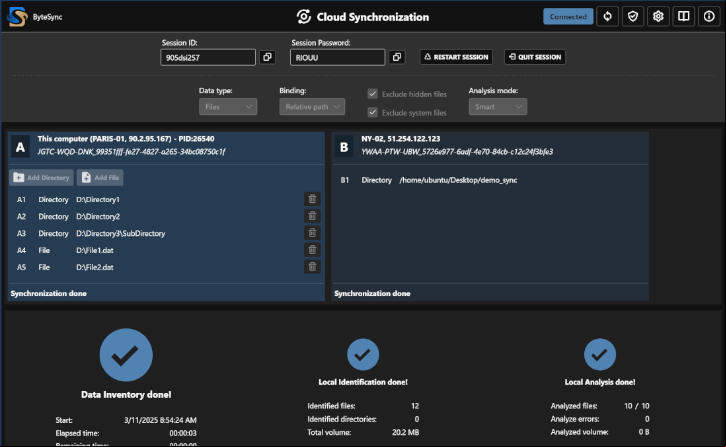Select the D:\Directory1 path text
Image resolution: width=726 pixels, height=447 pixels.
[x=98, y=200]
